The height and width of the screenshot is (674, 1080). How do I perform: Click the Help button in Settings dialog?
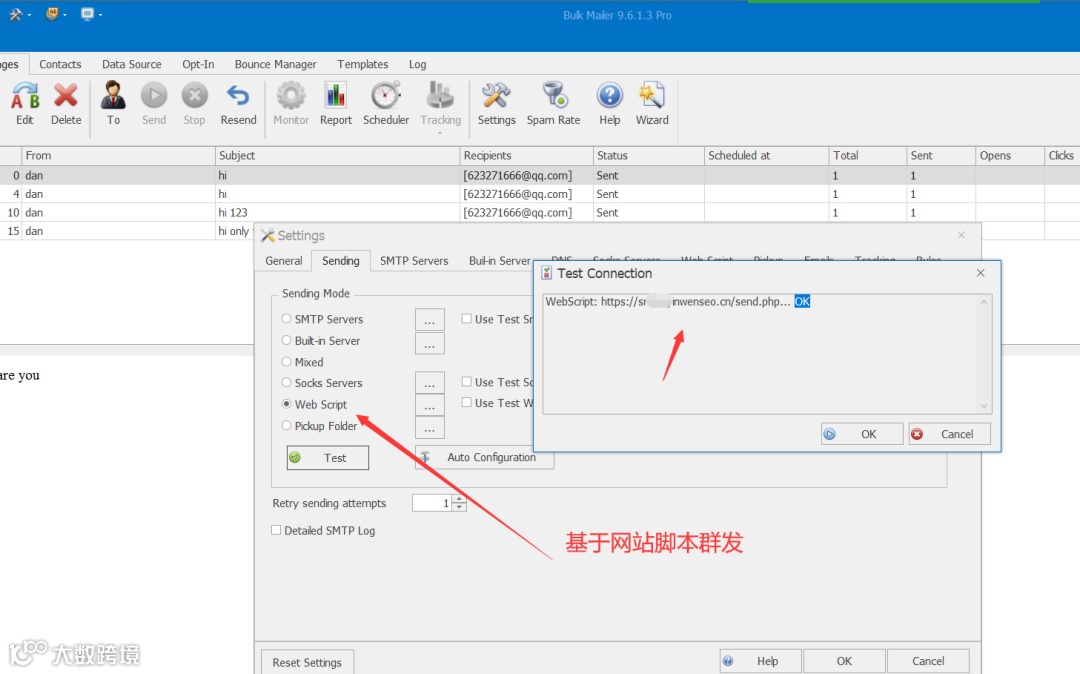pyautogui.click(x=760, y=661)
